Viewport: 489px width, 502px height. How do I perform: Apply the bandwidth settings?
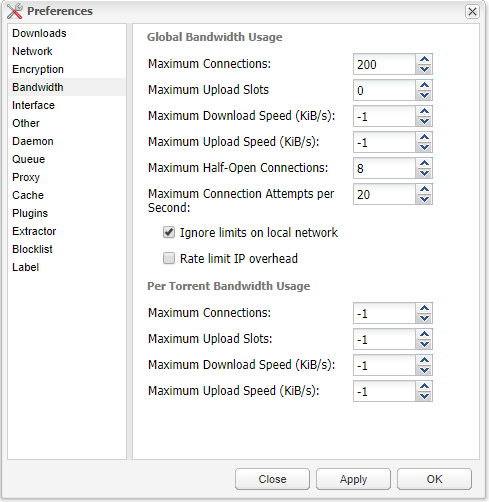(x=353, y=479)
